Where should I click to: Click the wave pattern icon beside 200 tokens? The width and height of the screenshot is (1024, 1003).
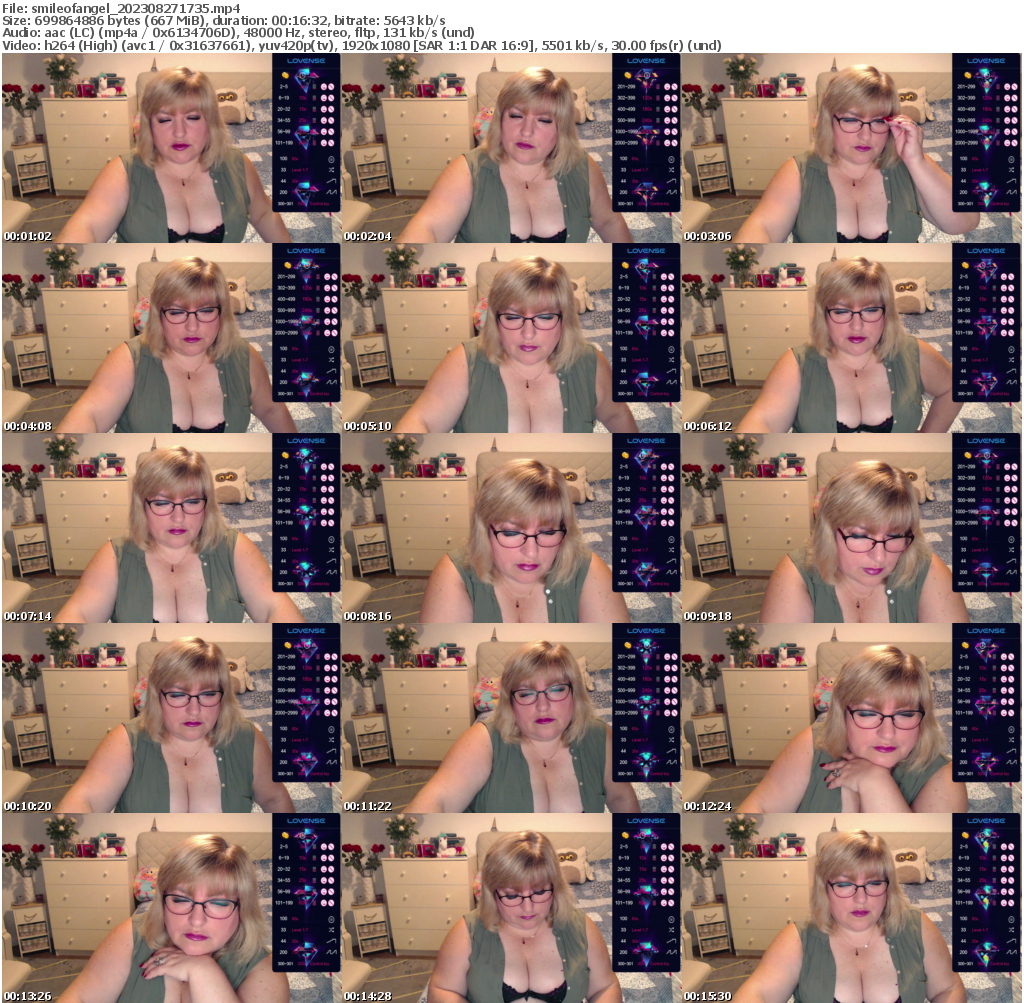(330, 191)
